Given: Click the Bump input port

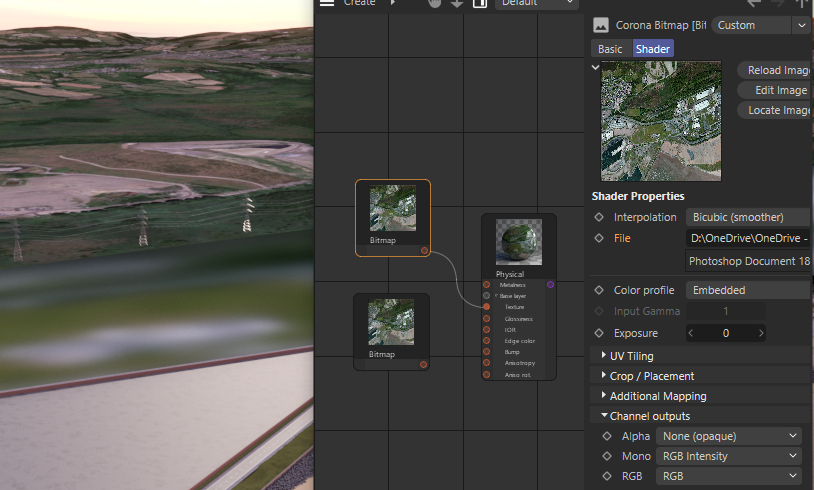Looking at the screenshot, I should pos(486,351).
